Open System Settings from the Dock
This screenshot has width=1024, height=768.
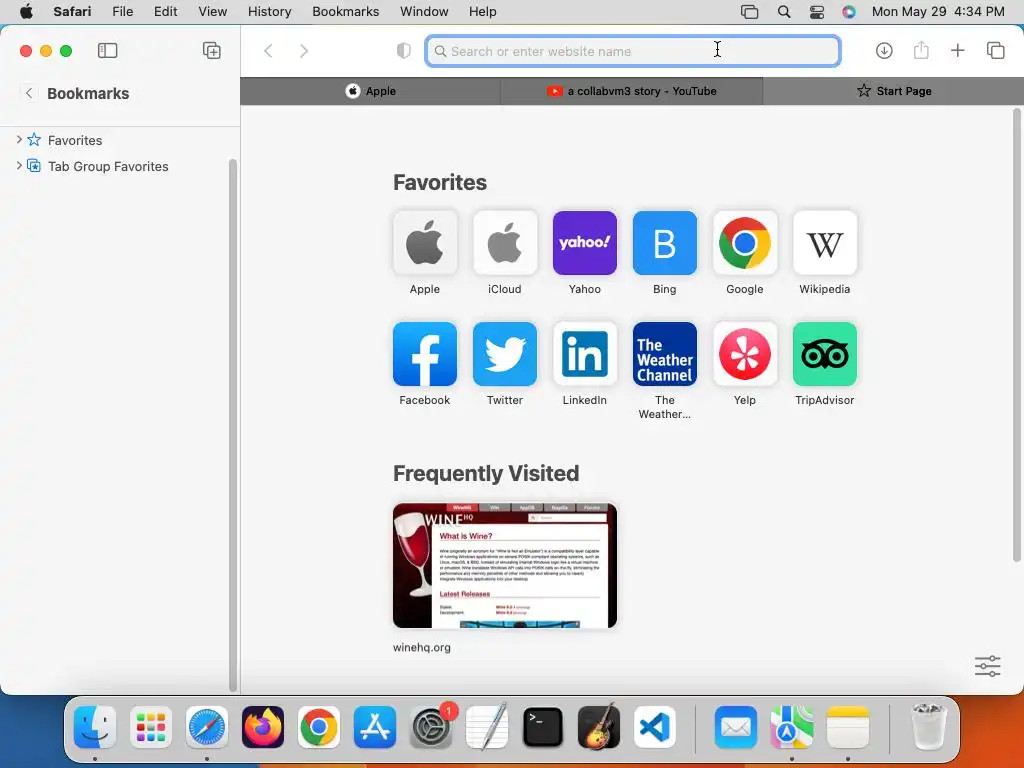[431, 727]
